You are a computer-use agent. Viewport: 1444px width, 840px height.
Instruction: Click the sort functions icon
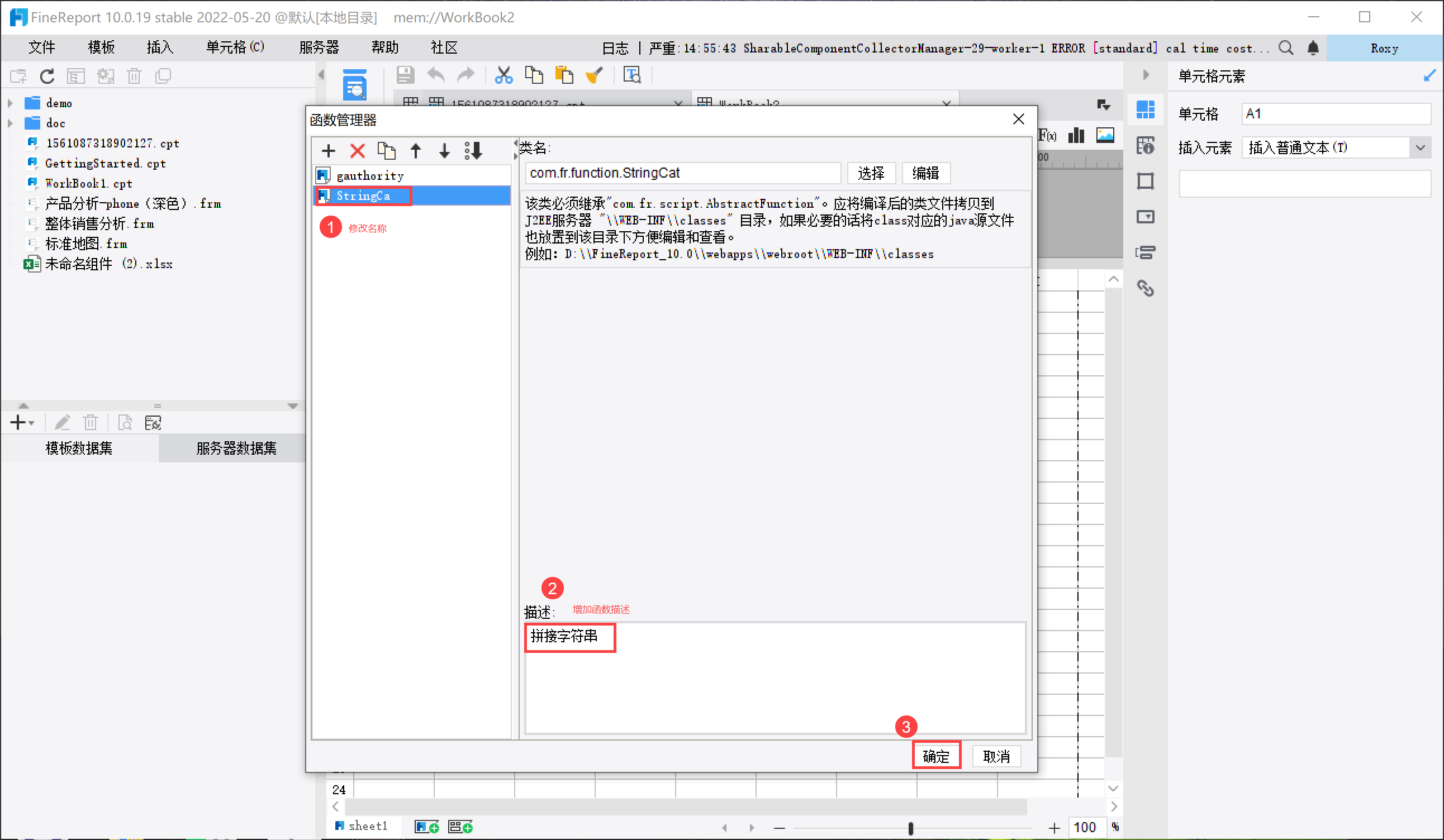[x=474, y=151]
